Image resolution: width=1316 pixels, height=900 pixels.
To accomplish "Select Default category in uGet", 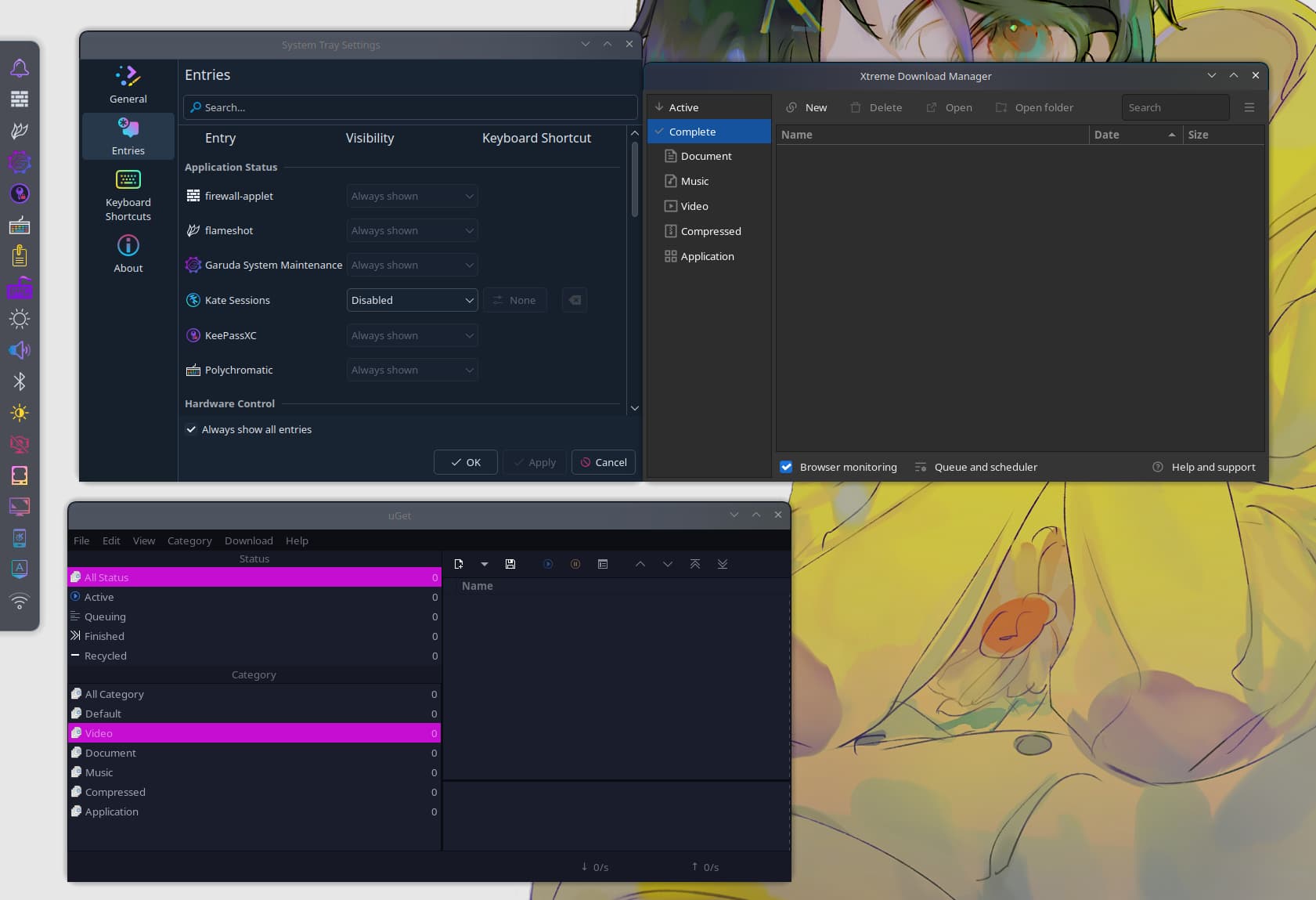I will point(254,714).
